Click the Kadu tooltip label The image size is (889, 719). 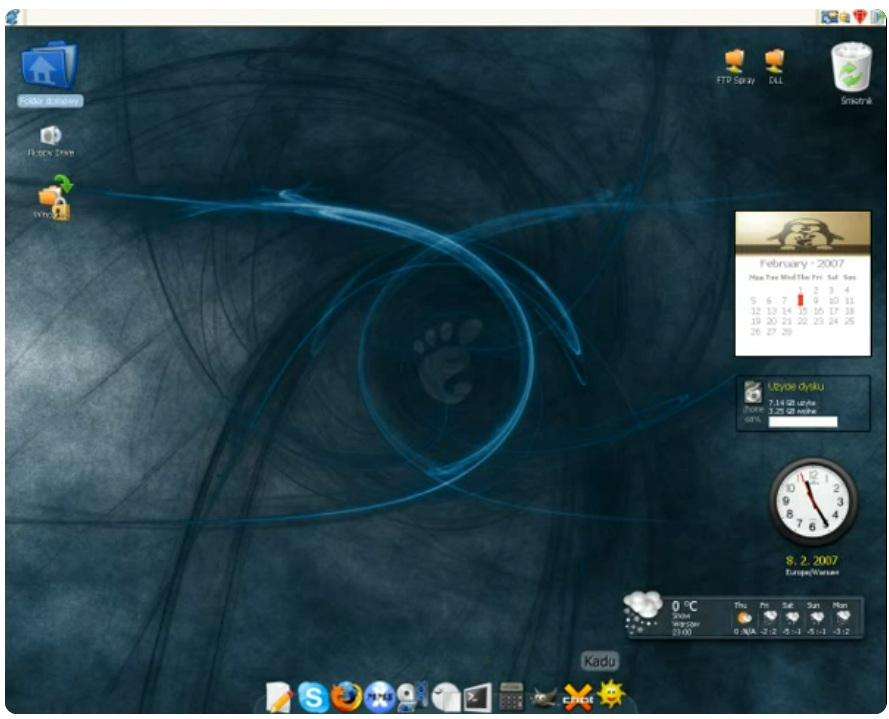coord(599,661)
